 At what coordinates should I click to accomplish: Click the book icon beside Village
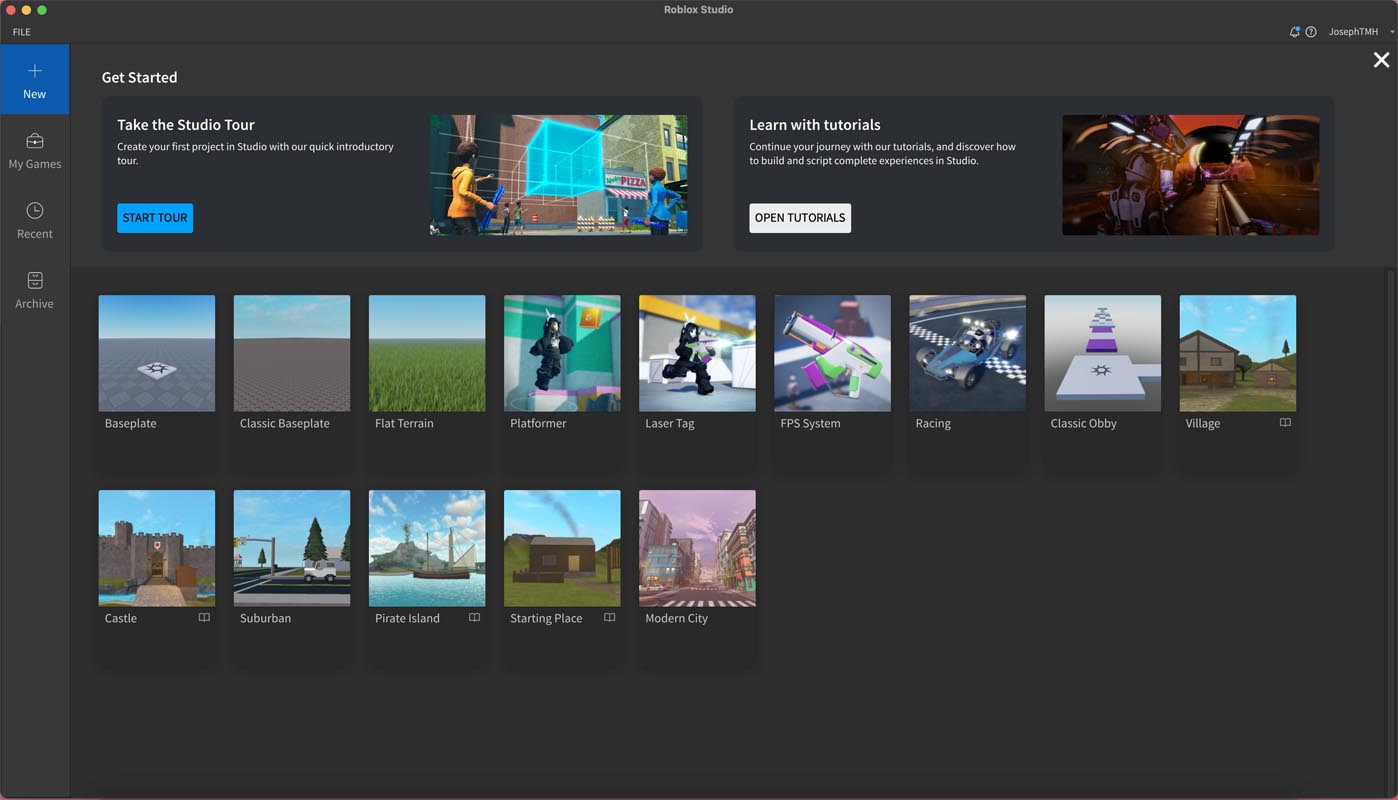[1285, 423]
